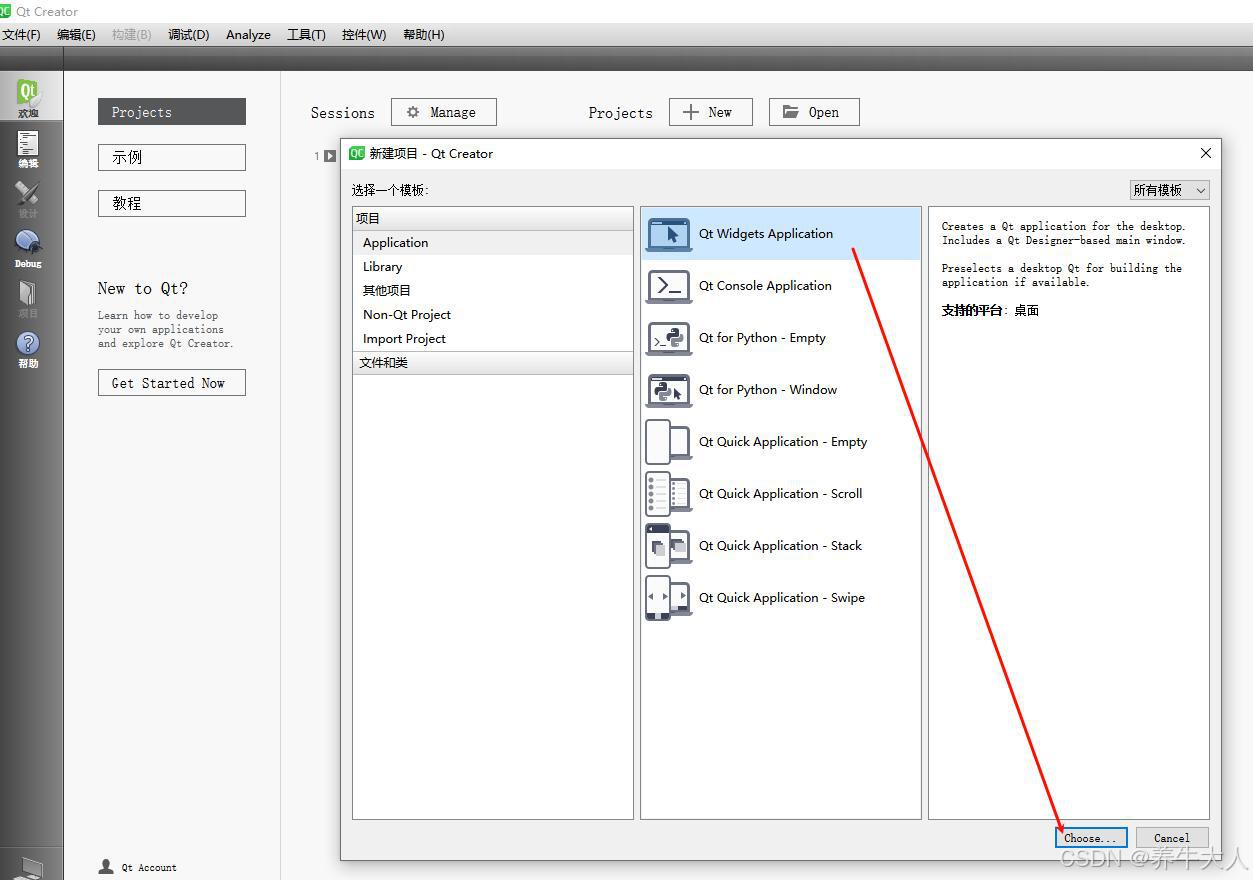Open the 工具(T) menu
The image size is (1253, 880).
[306, 34]
